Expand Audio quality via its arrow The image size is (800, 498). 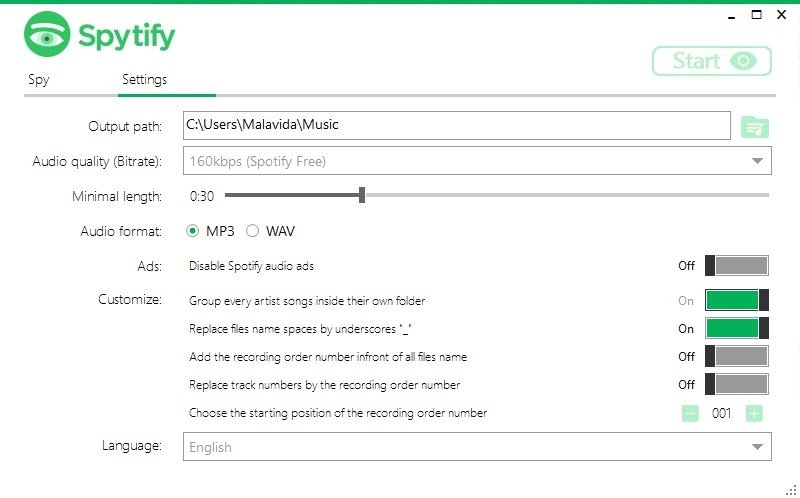(x=757, y=161)
